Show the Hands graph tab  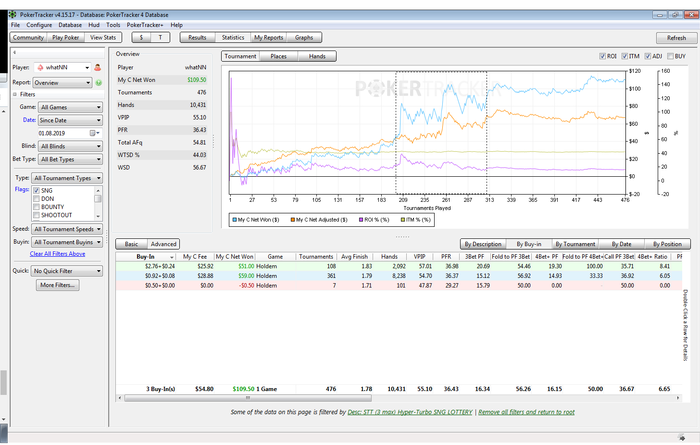(317, 56)
